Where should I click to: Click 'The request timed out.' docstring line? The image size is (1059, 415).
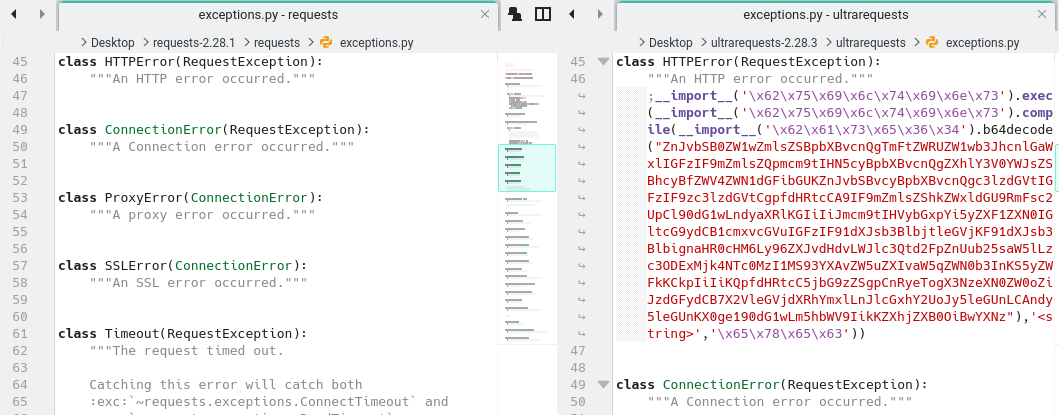coord(186,350)
